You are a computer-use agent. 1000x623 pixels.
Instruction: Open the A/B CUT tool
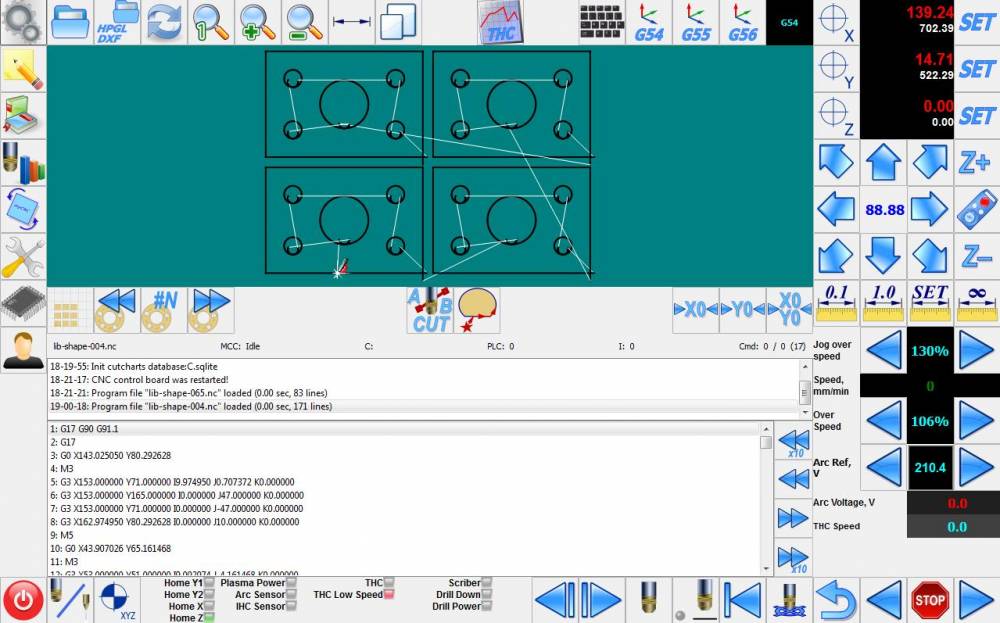tap(430, 310)
